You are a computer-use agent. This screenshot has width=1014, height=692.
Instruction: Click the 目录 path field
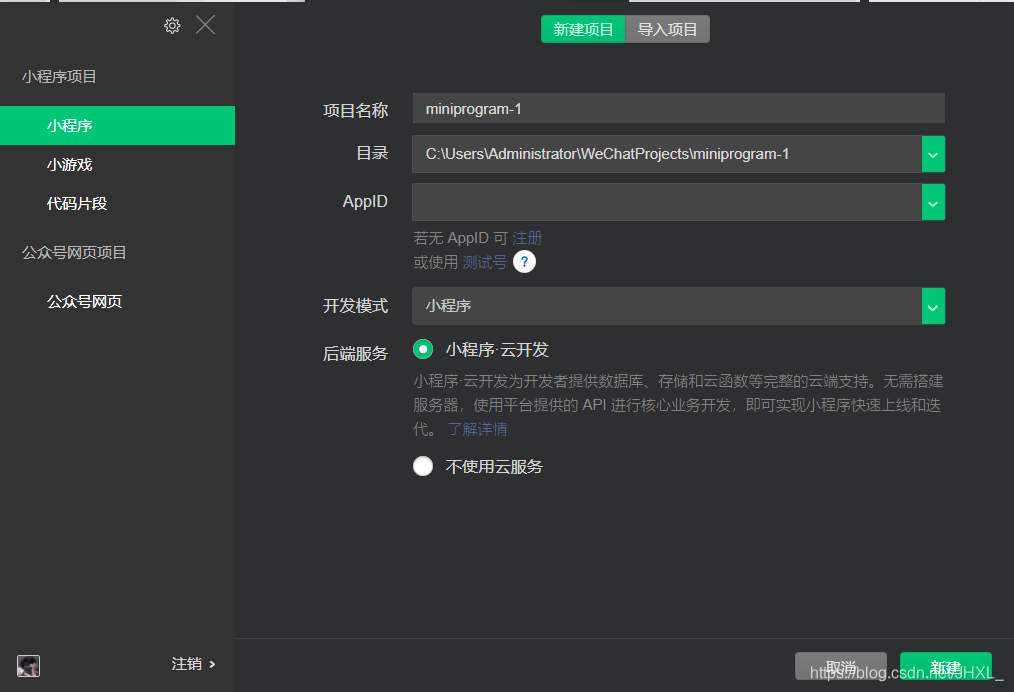(667, 154)
